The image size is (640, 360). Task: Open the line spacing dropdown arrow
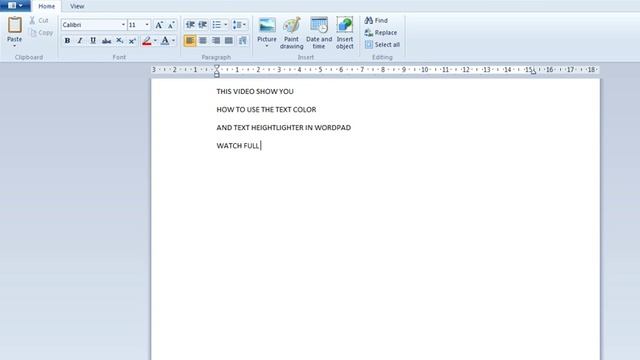pyautogui.click(x=245, y=25)
